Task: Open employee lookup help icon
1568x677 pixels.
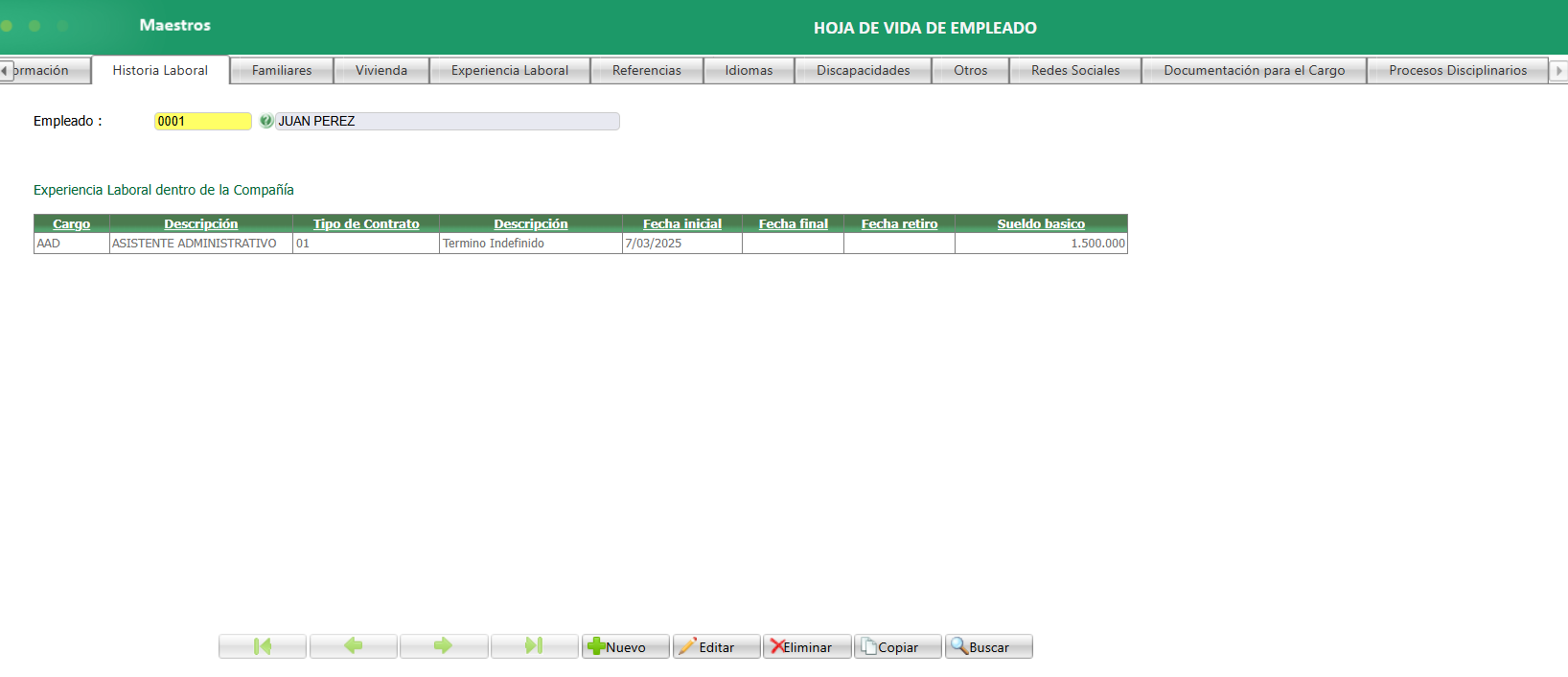Action: pos(266,121)
